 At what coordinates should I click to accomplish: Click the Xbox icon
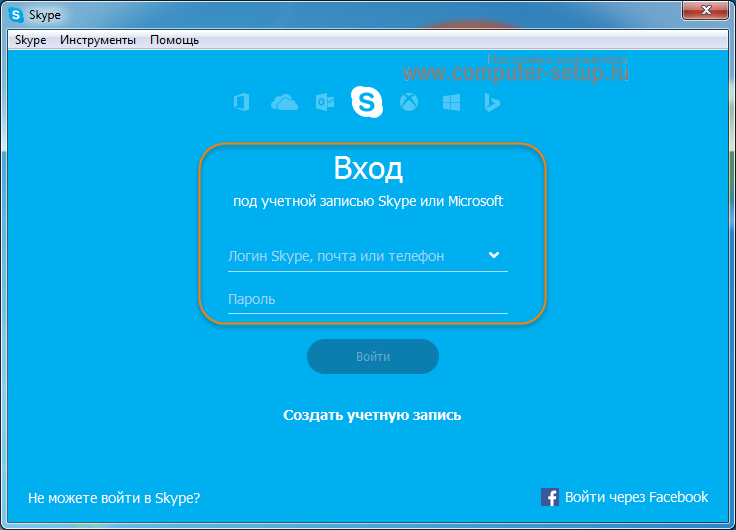click(x=409, y=102)
